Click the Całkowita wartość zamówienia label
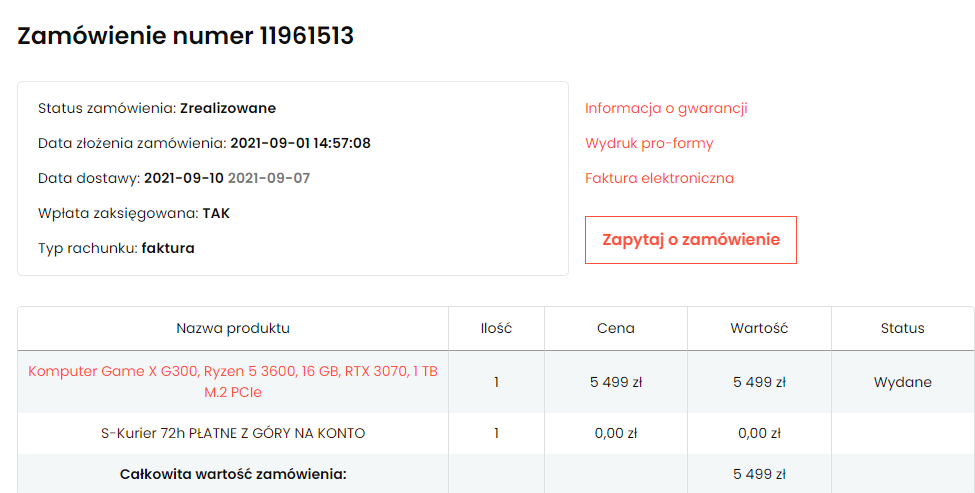This screenshot has width=975, height=493. 233,474
